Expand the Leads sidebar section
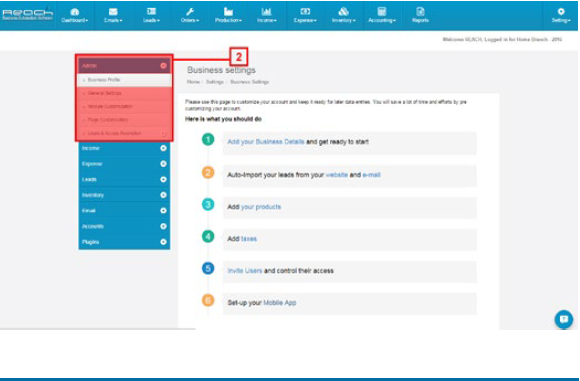The image size is (580, 381). click(124, 179)
